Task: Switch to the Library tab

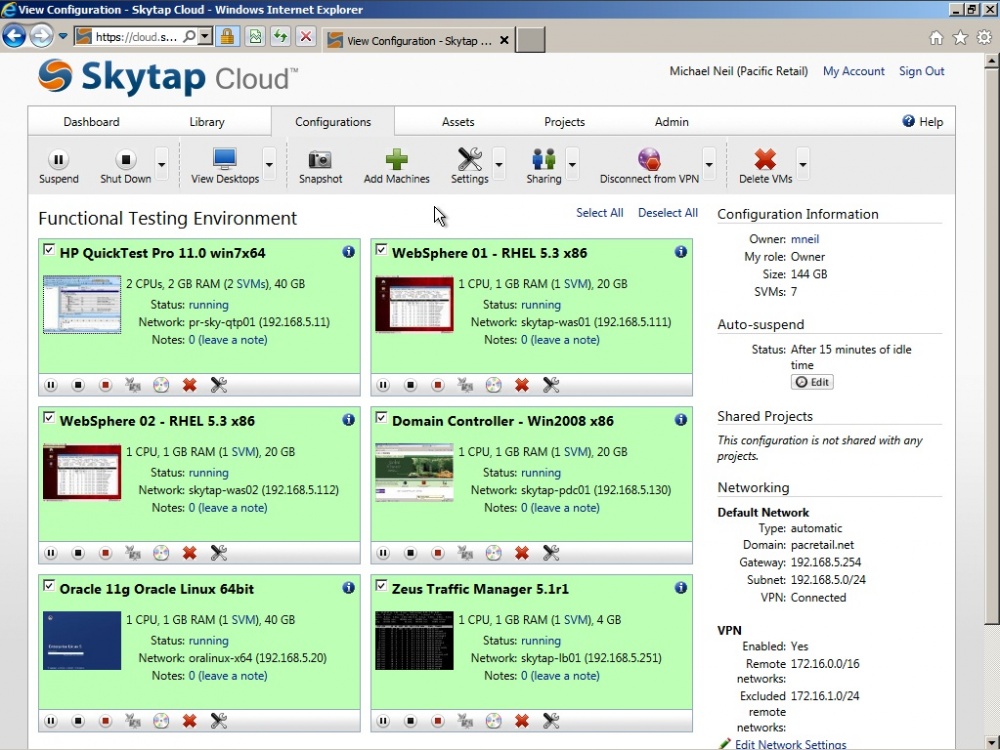Action: coord(207,121)
